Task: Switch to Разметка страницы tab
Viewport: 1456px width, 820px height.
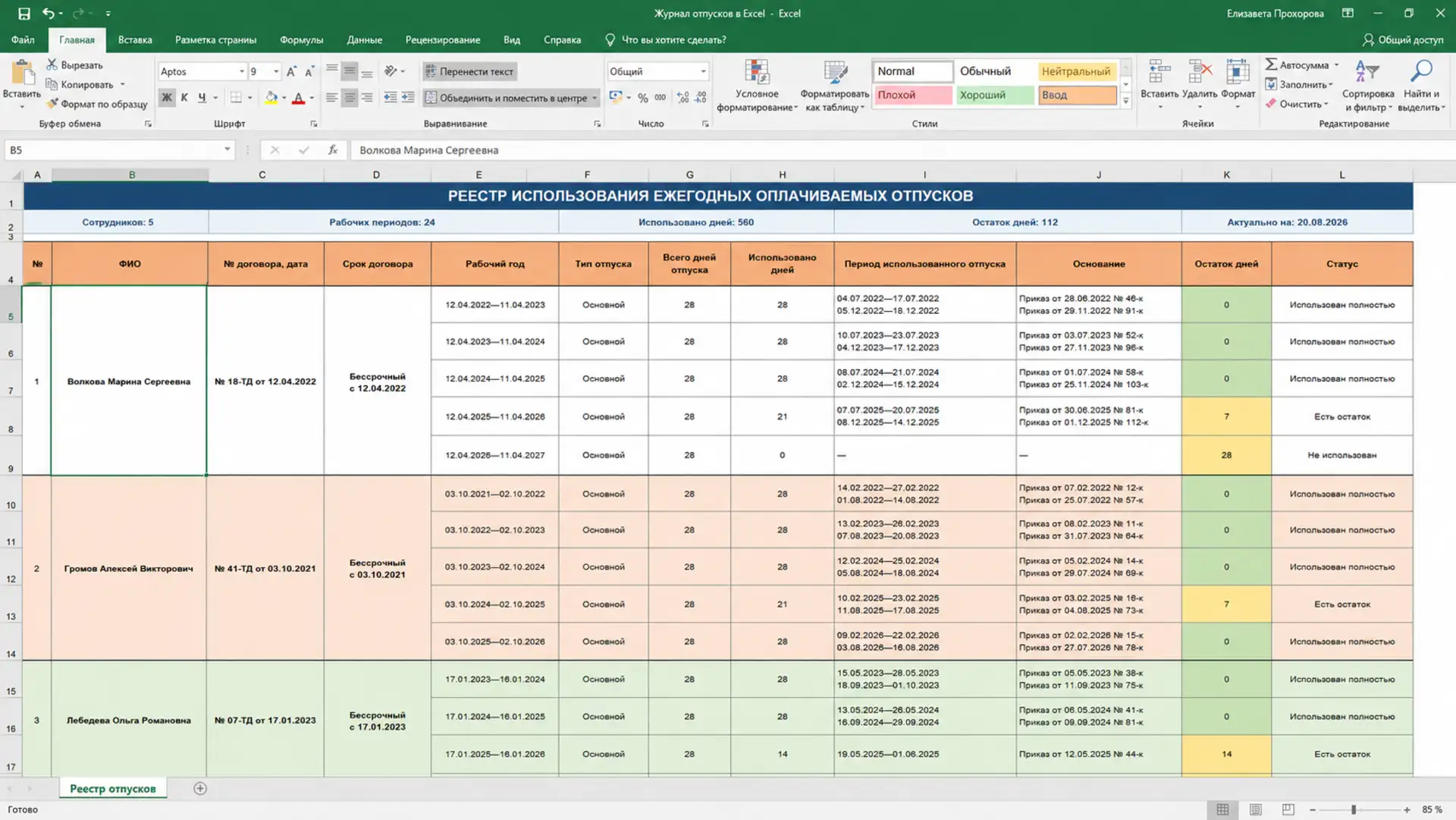Action: 215,39
